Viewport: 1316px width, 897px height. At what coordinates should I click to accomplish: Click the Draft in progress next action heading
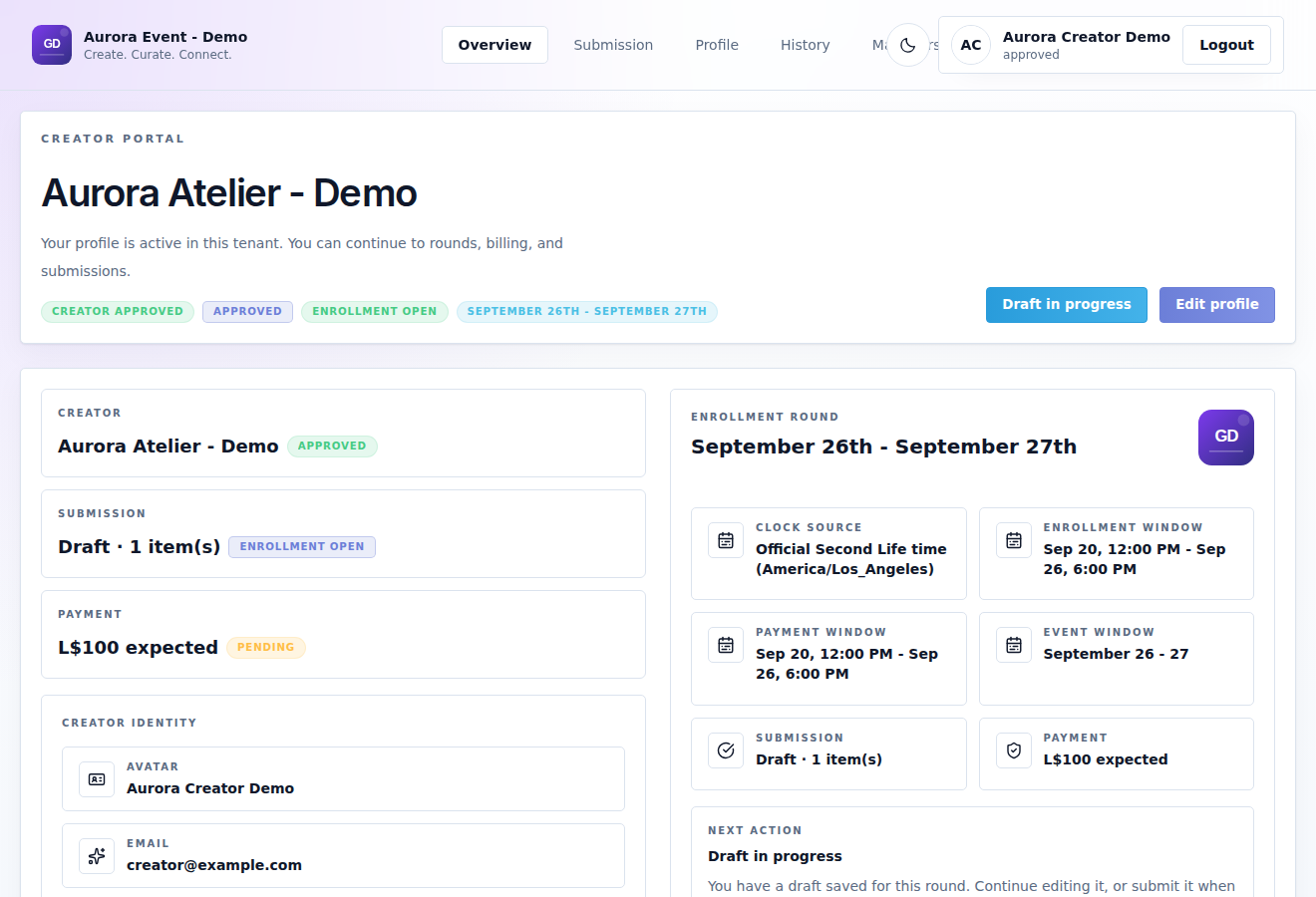coord(775,856)
